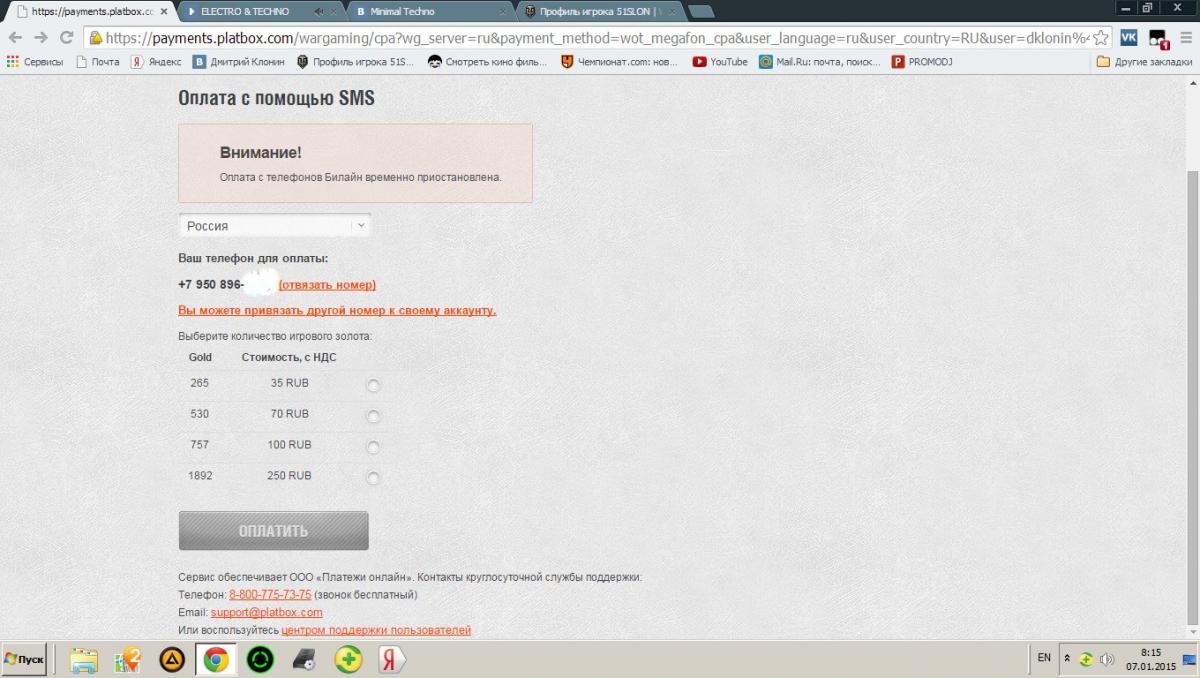Open the VK extension icon
Image resolution: width=1200 pixels, height=678 pixels.
1129,37
